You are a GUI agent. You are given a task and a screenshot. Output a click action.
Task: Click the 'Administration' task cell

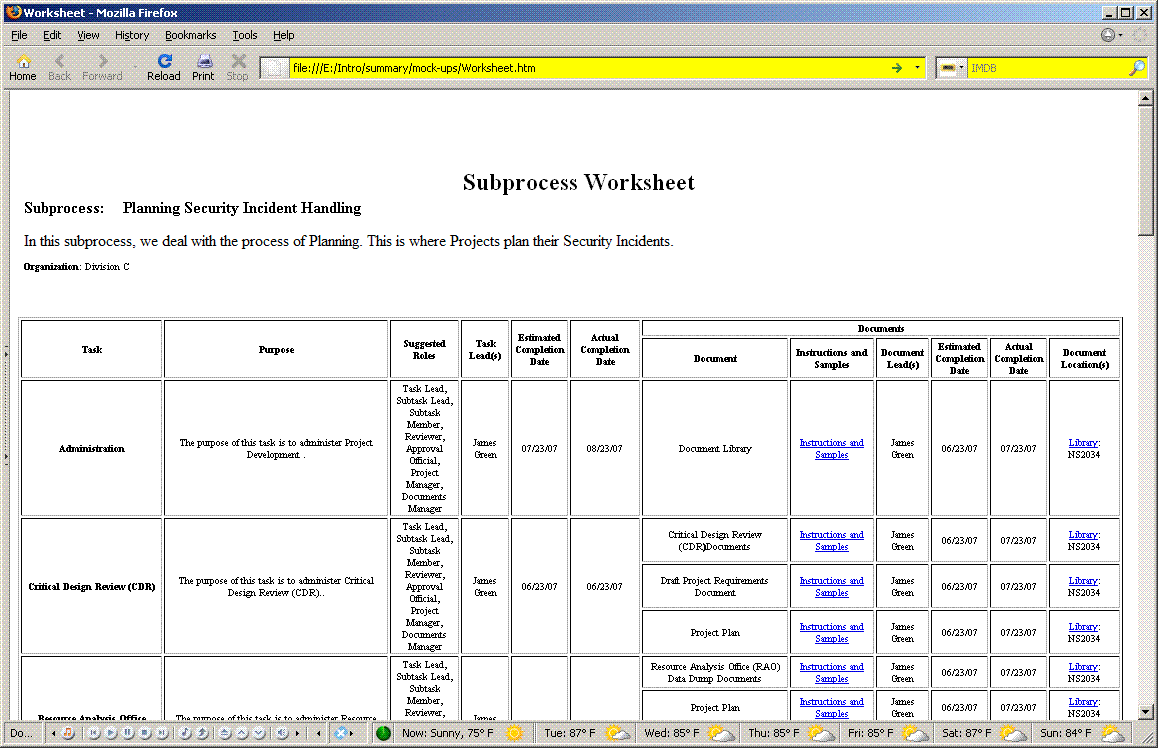tap(92, 449)
